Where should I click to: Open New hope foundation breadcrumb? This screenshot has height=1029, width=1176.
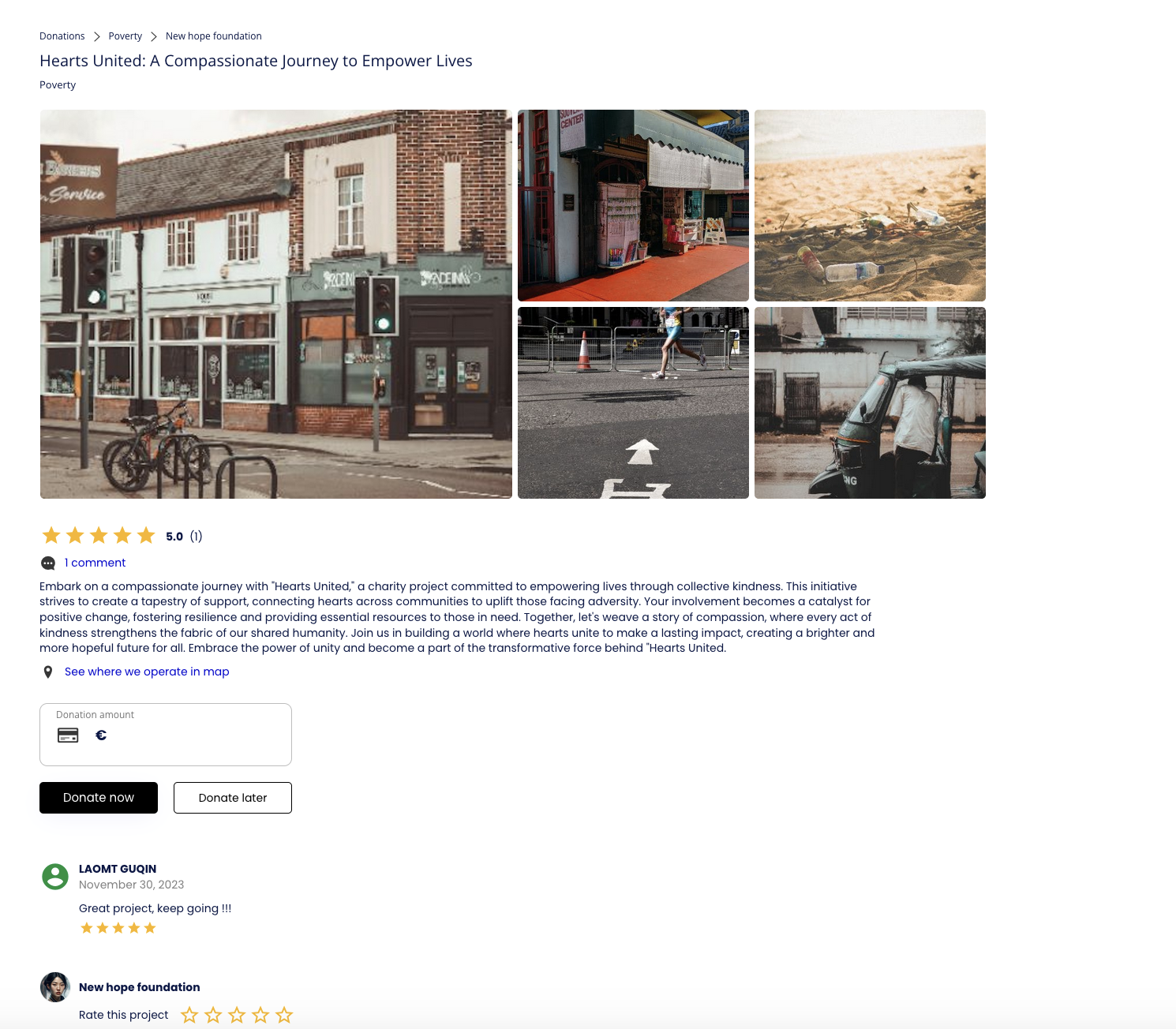(213, 36)
